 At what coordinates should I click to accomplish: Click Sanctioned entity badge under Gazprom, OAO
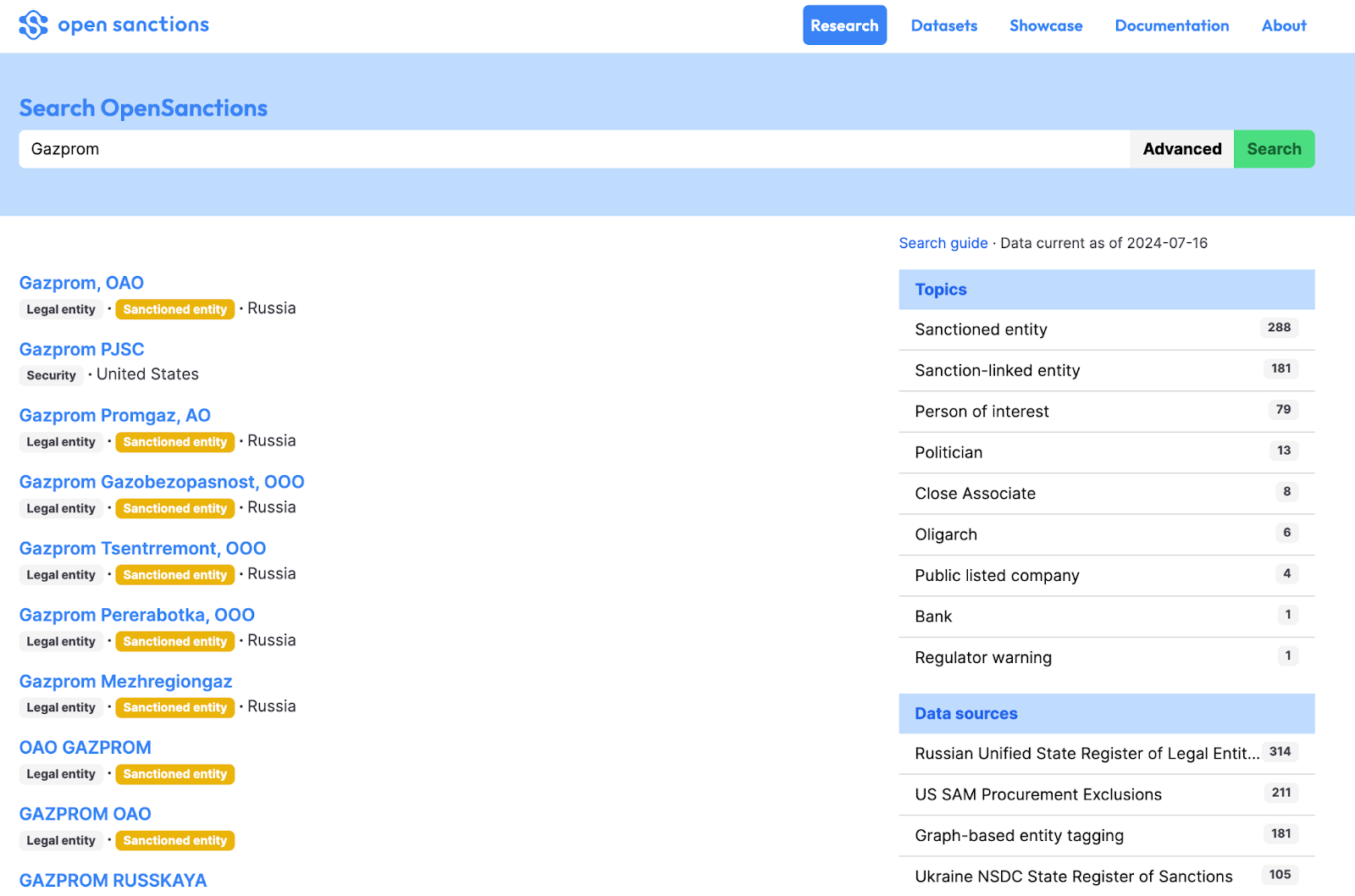tap(175, 309)
